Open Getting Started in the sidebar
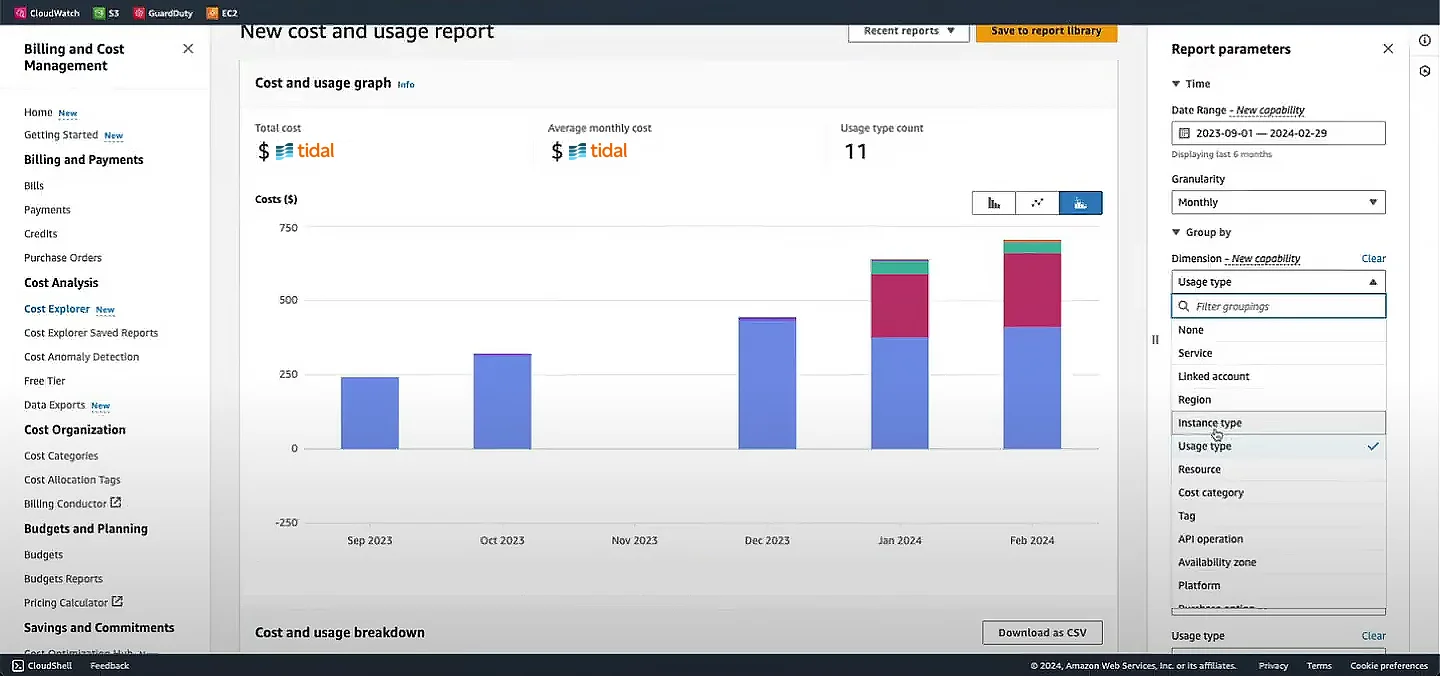The image size is (1440, 676). (x=61, y=135)
